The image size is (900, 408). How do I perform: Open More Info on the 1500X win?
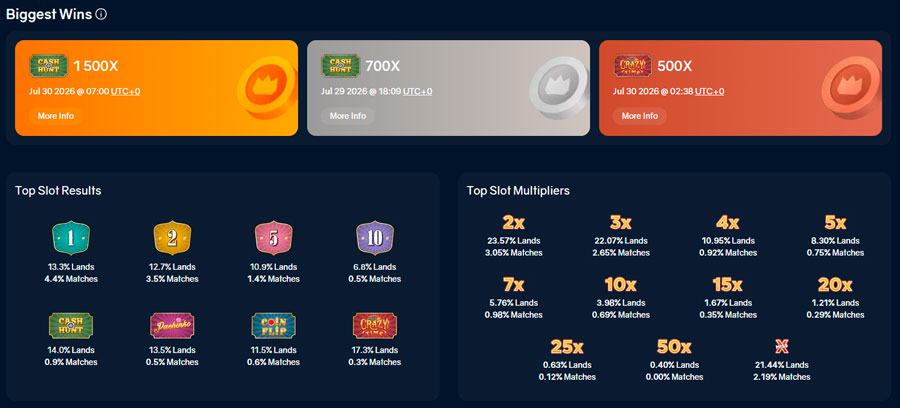click(x=56, y=116)
